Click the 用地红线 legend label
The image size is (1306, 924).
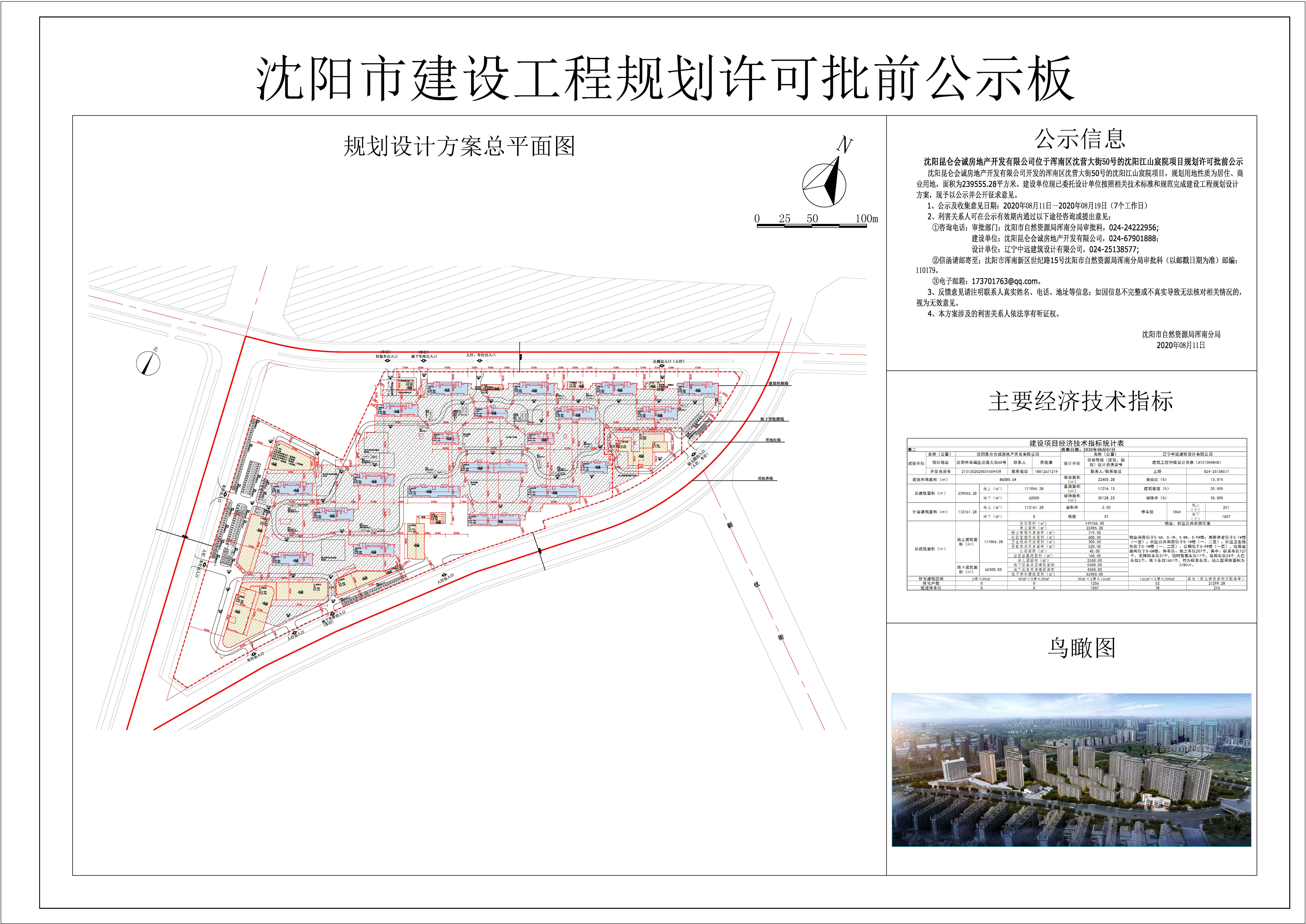point(773,440)
